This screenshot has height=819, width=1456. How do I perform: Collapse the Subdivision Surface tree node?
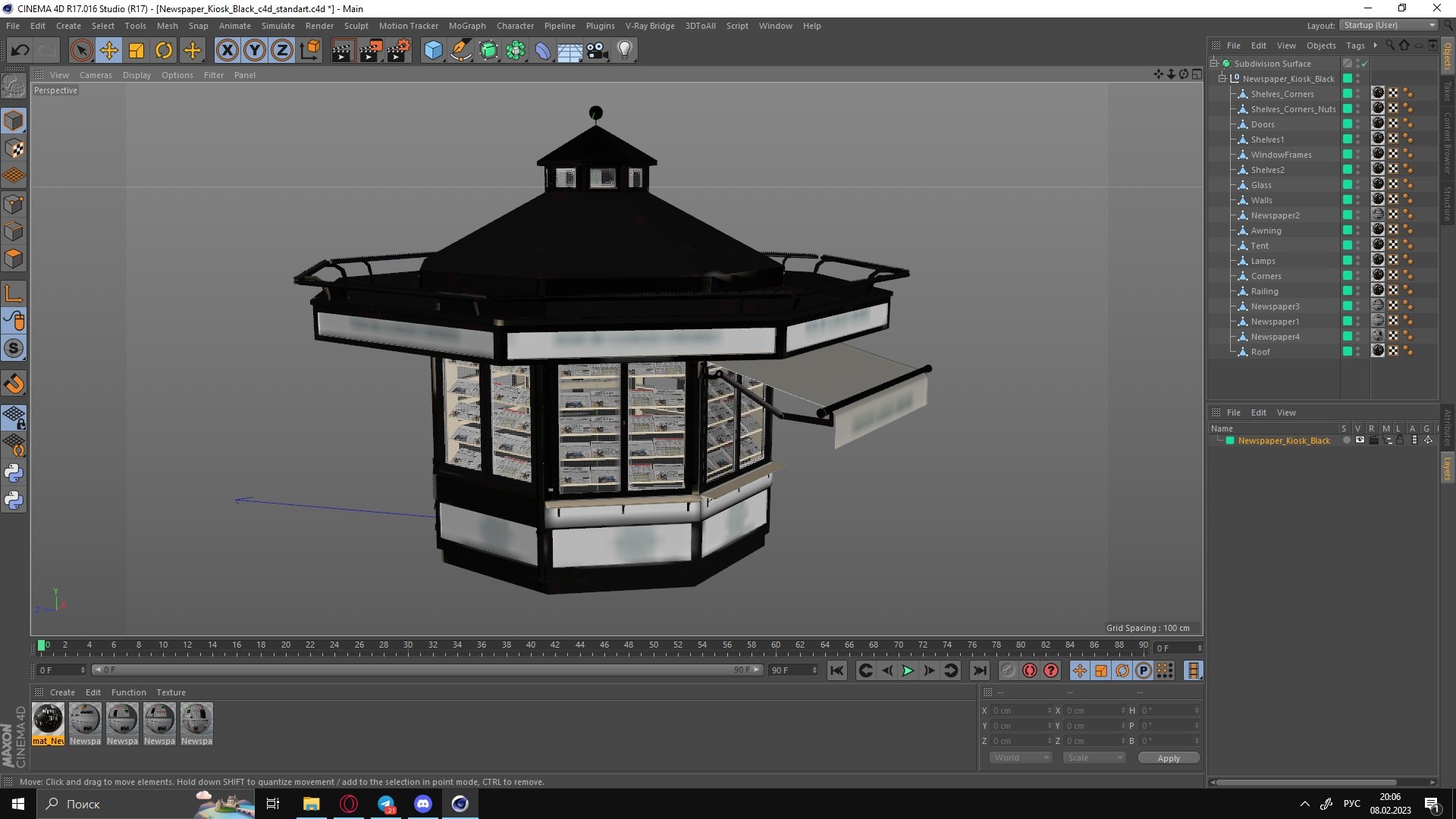[x=1214, y=63]
